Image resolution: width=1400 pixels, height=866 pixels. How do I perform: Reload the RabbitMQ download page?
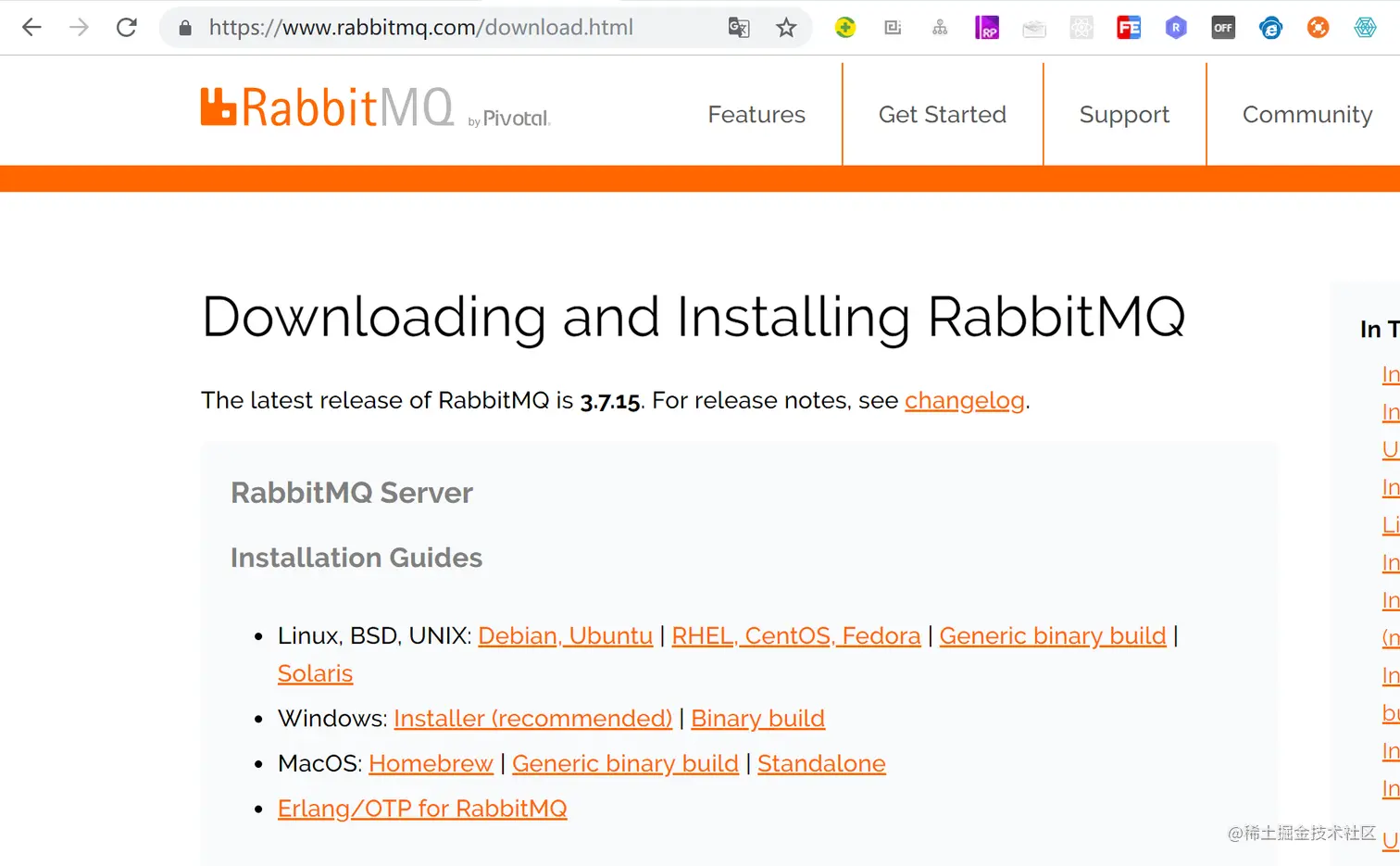[127, 28]
